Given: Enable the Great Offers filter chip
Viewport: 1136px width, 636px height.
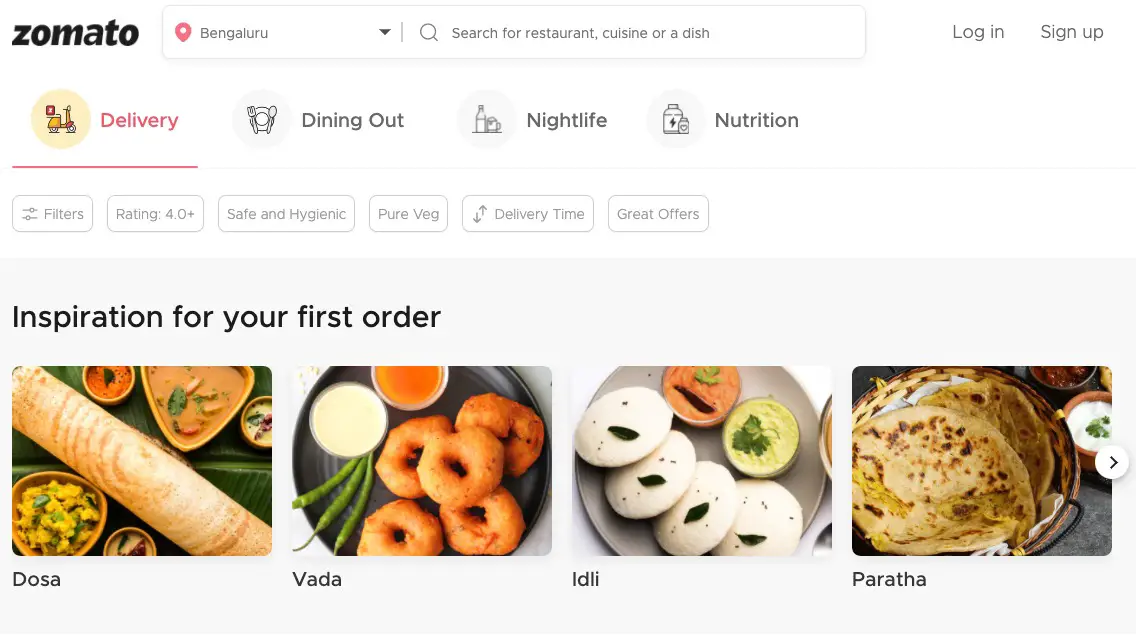Looking at the screenshot, I should click(657, 213).
